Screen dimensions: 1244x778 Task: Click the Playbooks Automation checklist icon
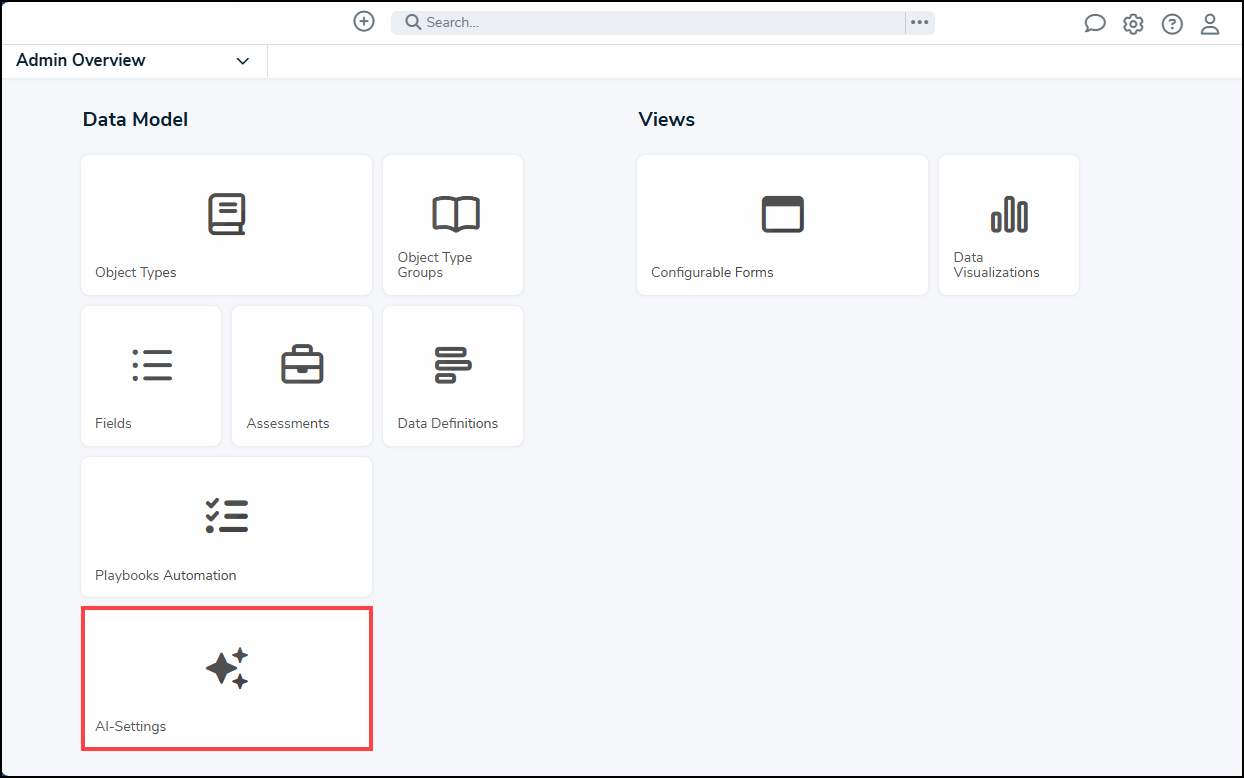point(226,516)
